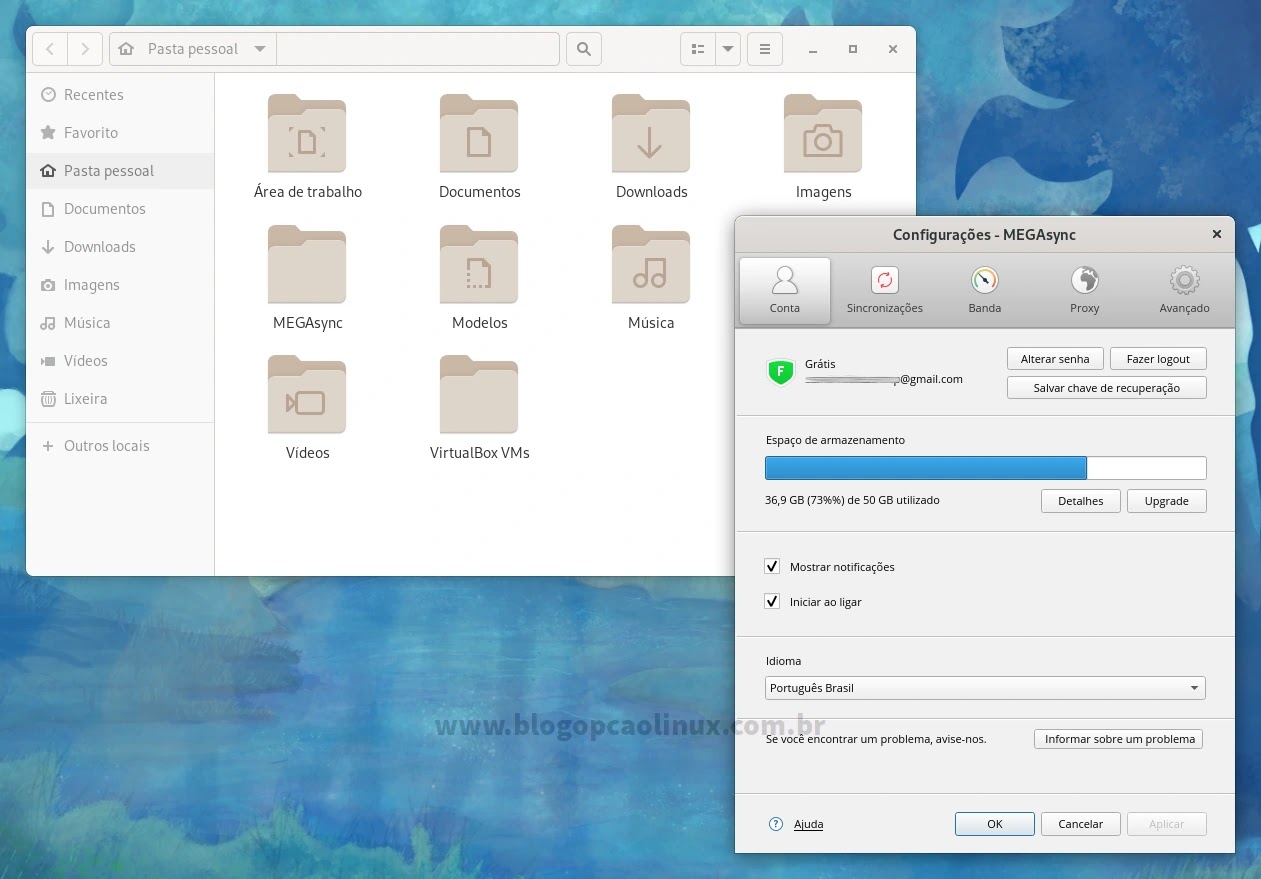Click Cancelar in MEGAsync settings
Screen dimensions: 1261x879
(1081, 824)
